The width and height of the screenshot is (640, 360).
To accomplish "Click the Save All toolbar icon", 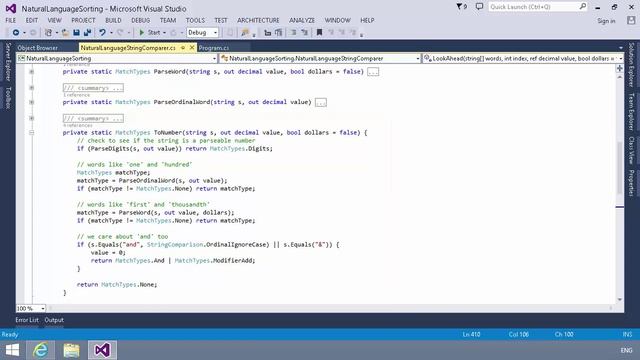I will point(87,33).
